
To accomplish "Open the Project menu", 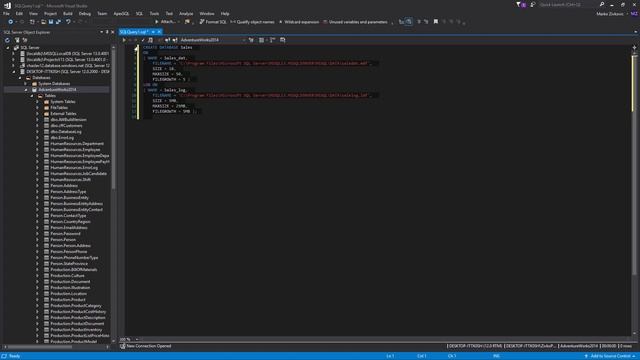I will (x=50, y=13).
